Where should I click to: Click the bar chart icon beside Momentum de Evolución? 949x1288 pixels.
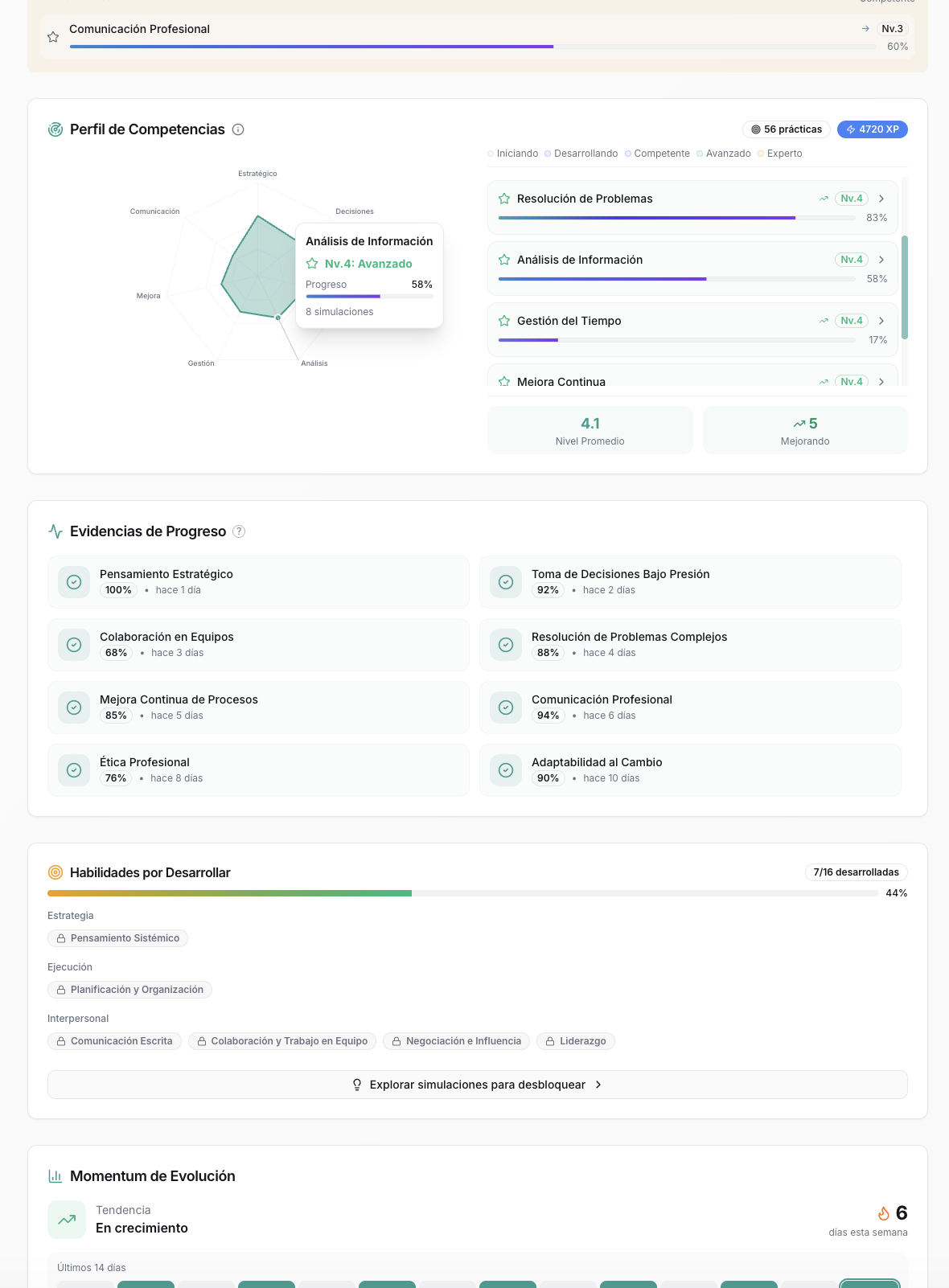pyautogui.click(x=55, y=1176)
